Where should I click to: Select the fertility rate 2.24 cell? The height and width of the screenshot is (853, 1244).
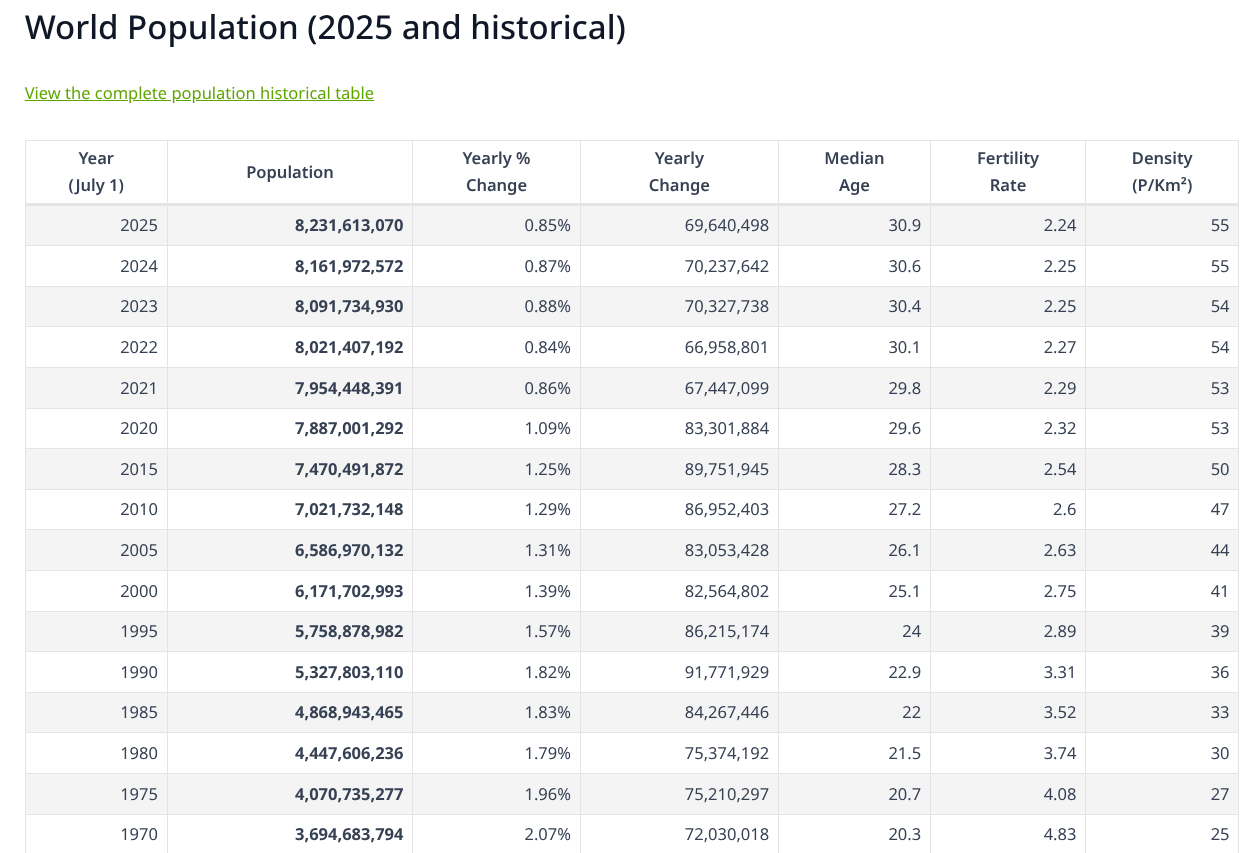coord(1008,225)
